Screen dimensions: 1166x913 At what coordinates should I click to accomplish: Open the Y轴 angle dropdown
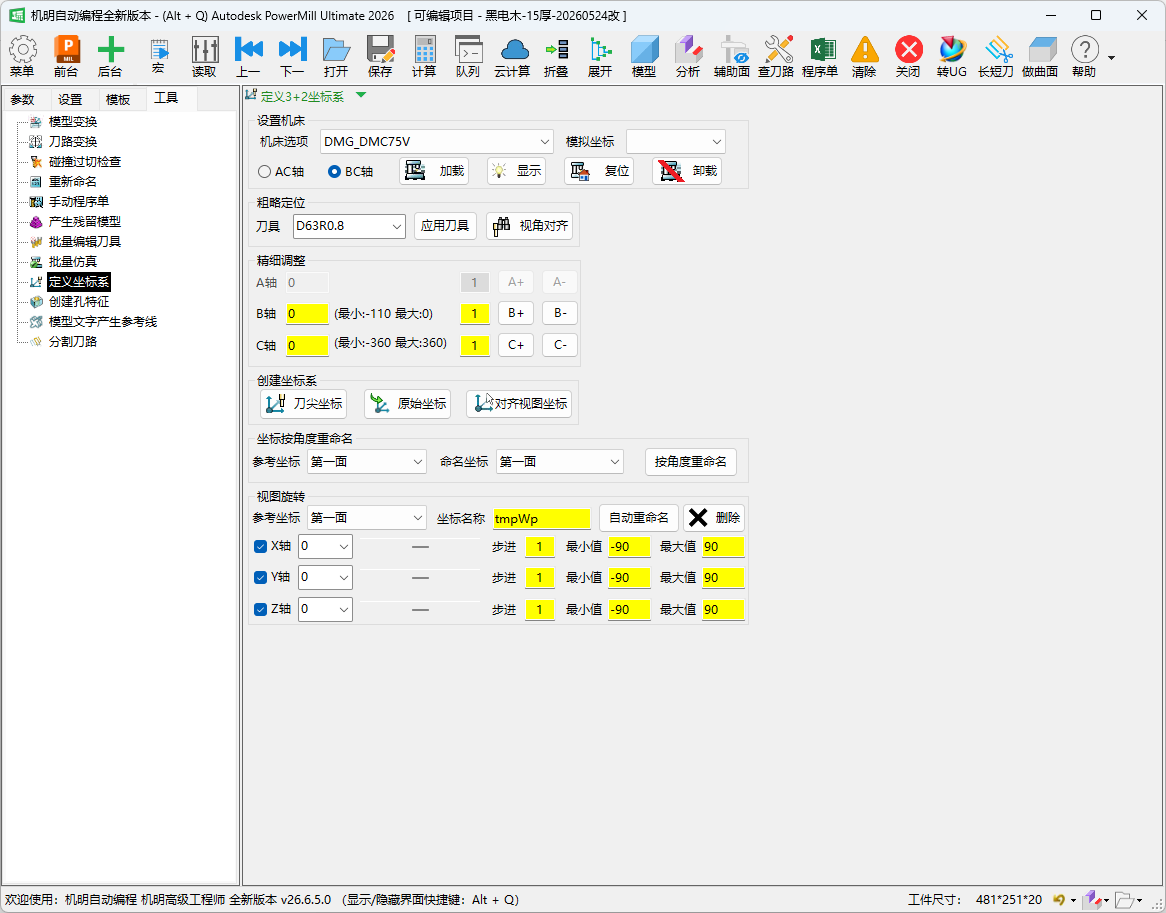[325, 578]
